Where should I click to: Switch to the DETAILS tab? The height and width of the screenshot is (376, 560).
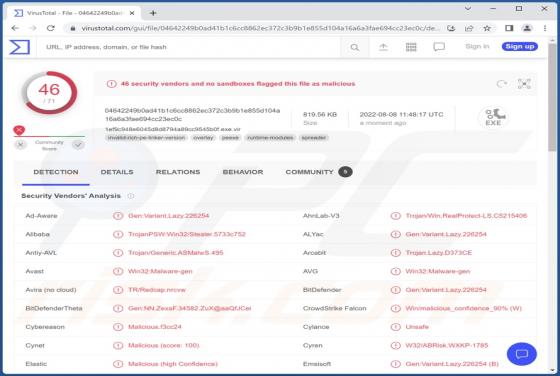click(117, 172)
